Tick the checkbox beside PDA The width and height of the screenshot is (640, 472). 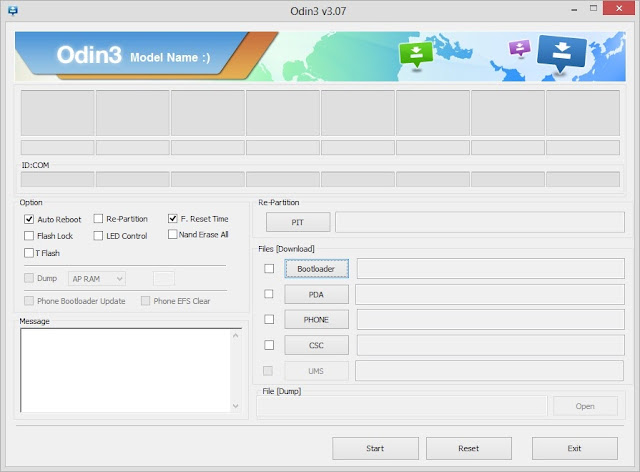[269, 294]
